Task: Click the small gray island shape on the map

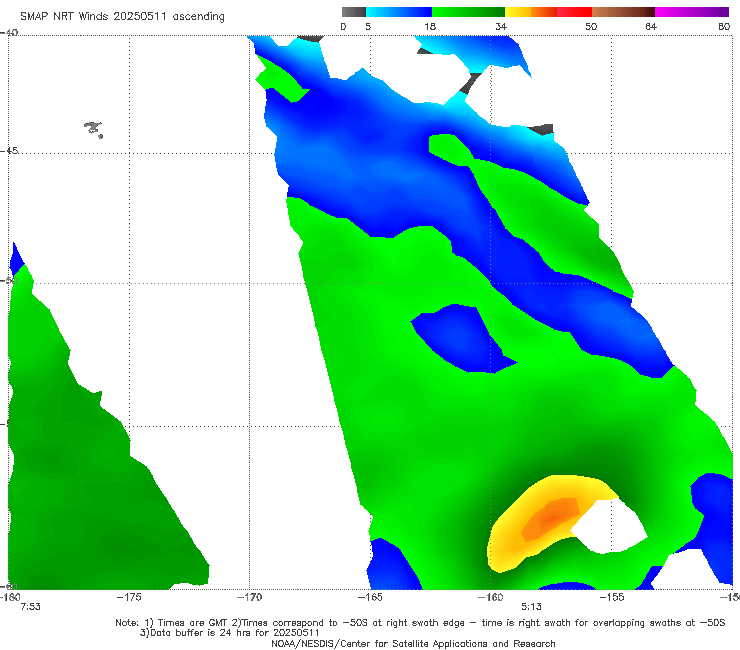Action: click(x=94, y=129)
